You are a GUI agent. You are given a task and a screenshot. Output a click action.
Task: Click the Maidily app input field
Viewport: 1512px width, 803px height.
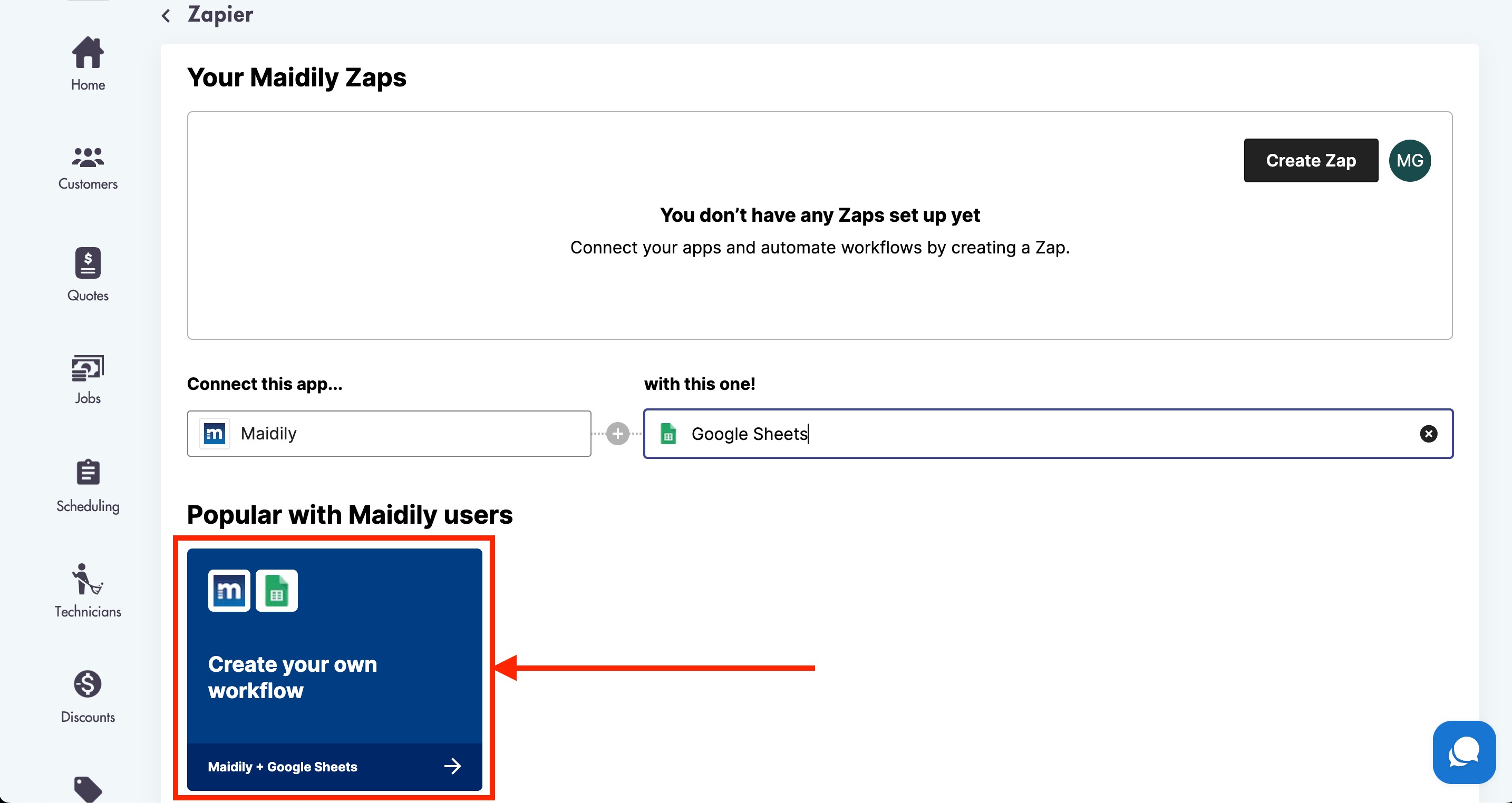tap(389, 434)
